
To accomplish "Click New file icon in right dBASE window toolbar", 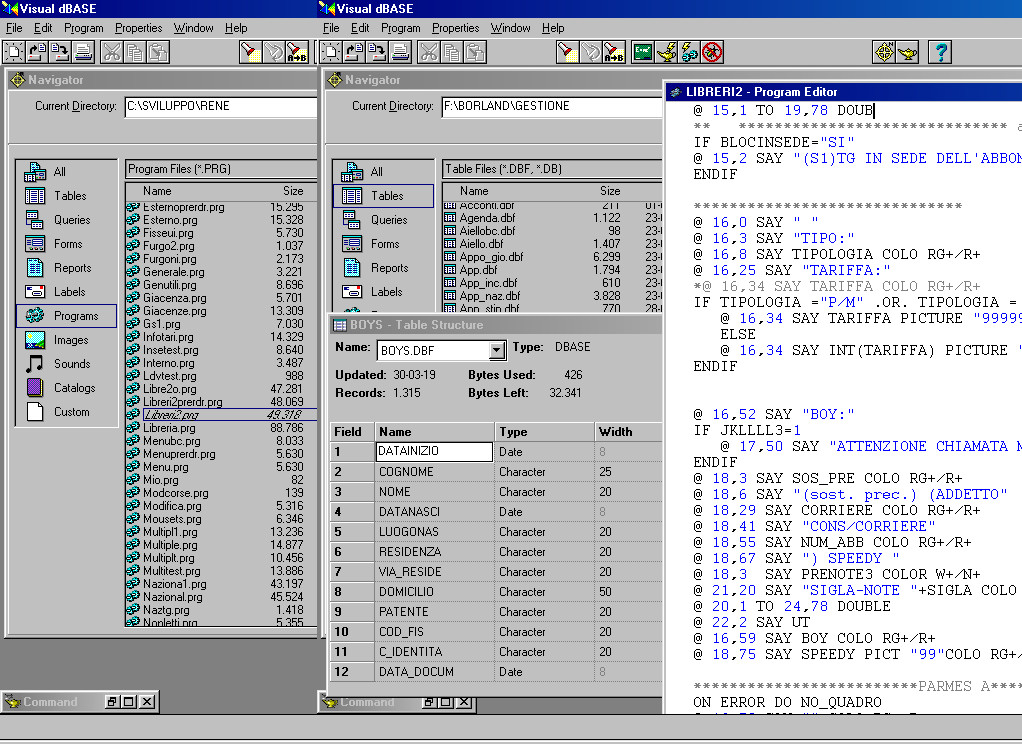I will tap(331, 52).
